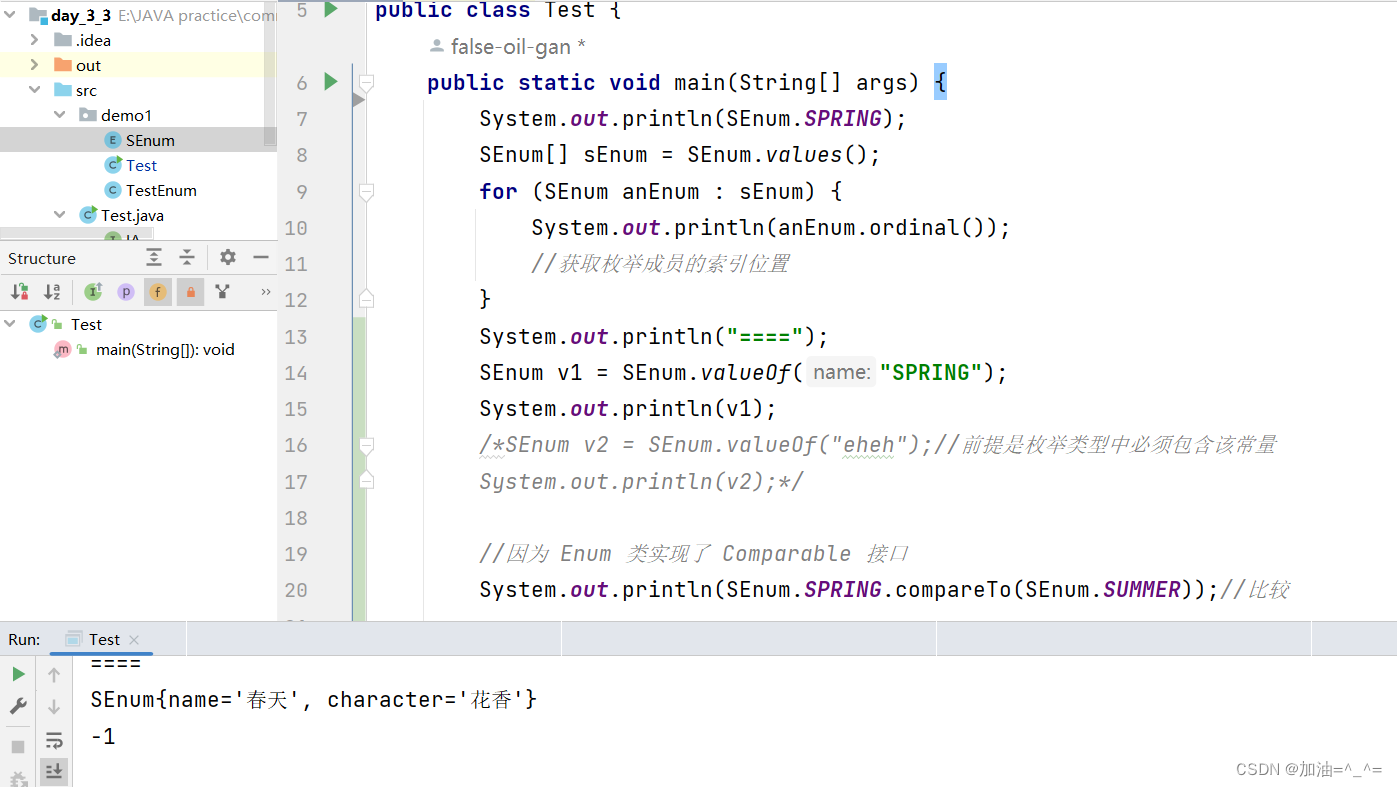Click the run gutter arrow beside class Test
This screenshot has height=787, width=1397.
331,10
